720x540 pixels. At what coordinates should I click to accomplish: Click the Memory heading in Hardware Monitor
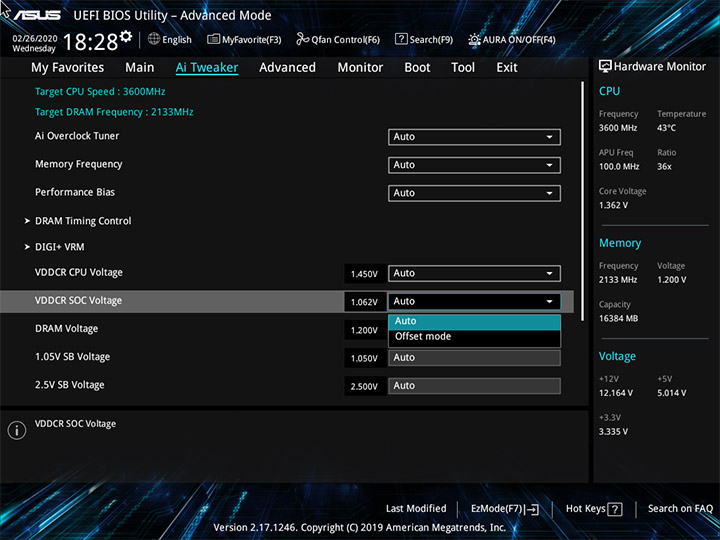point(620,243)
